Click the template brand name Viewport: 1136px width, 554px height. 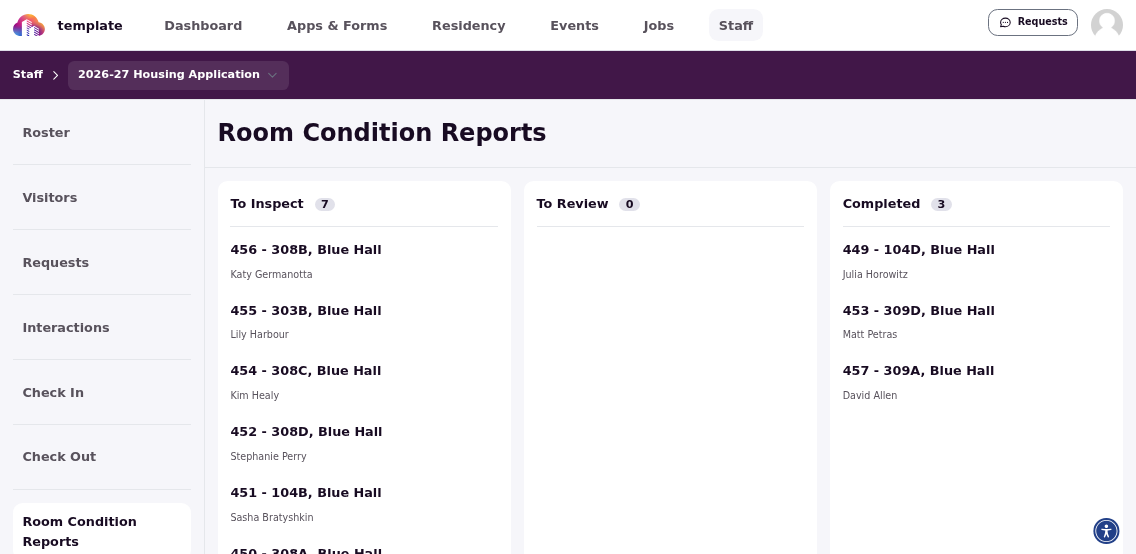[90, 25]
